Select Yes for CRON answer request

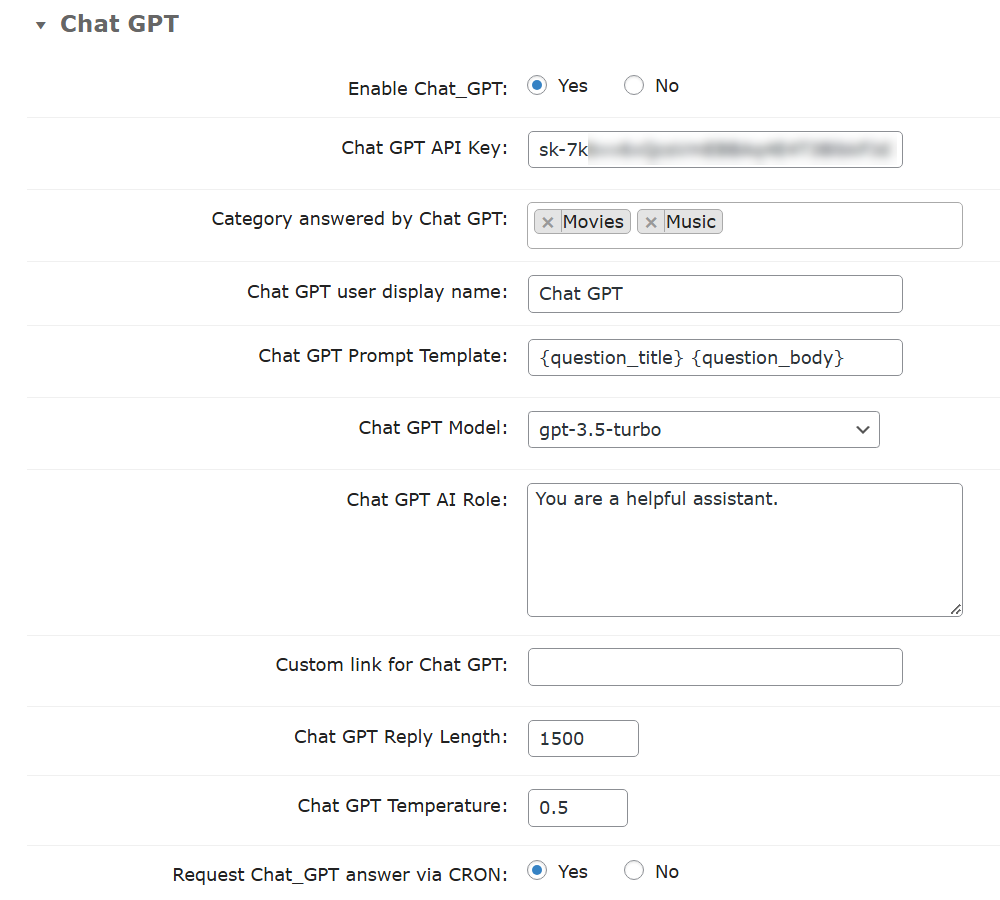(537, 870)
